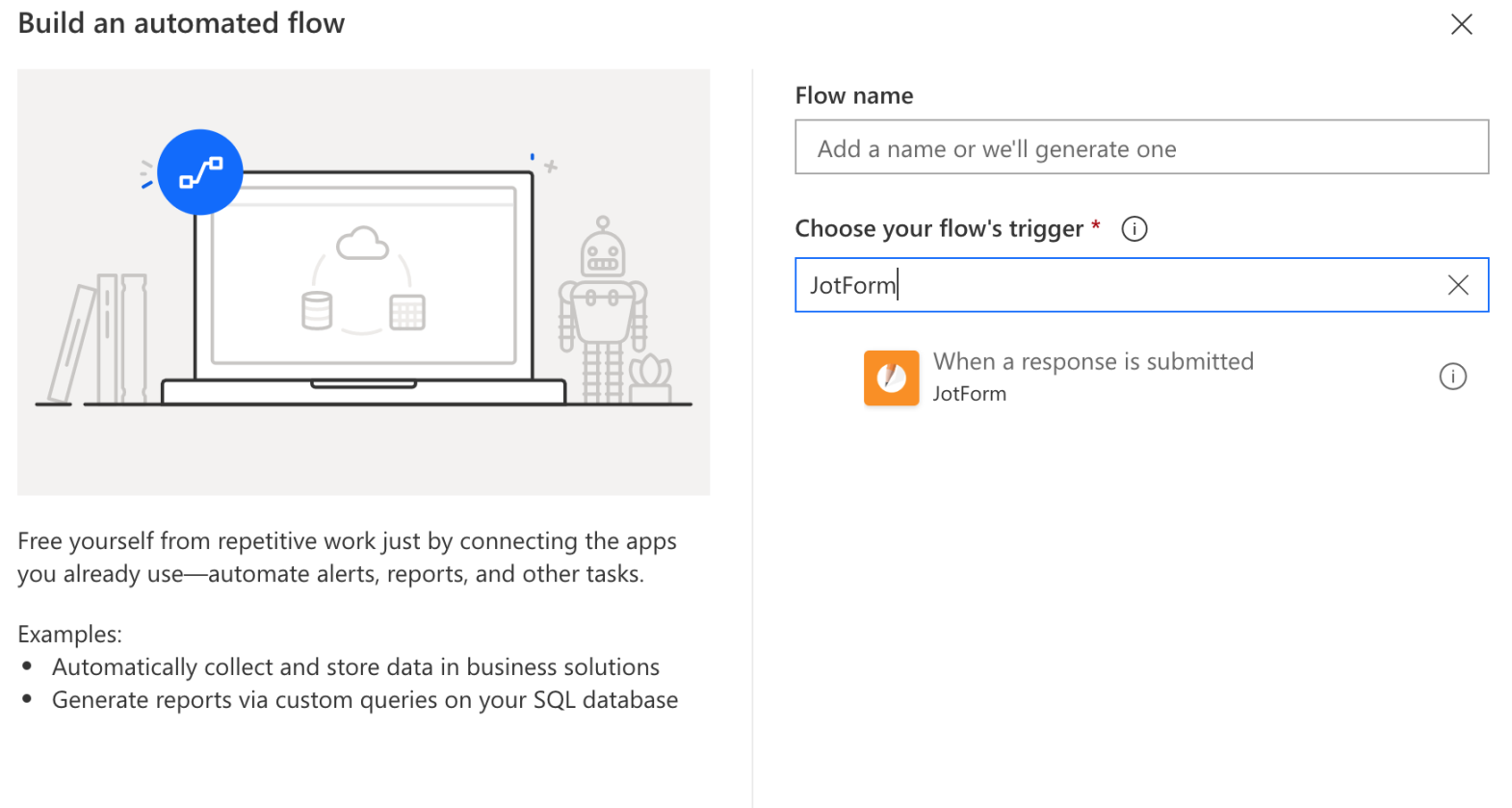
Task: Click the orange JotForm connector logo
Action: click(x=891, y=378)
